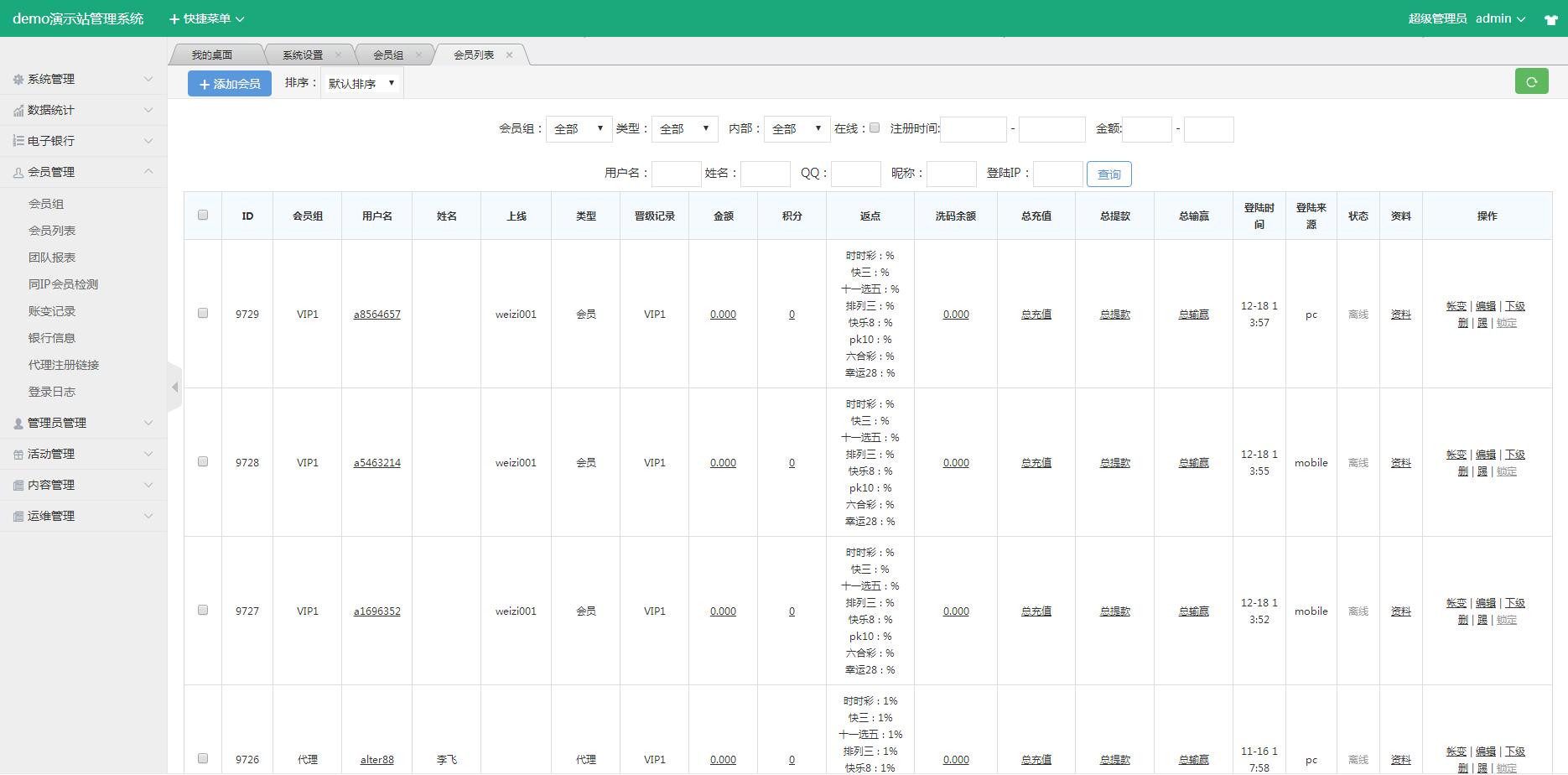Open the admin user dropdown
The image size is (1568, 775).
point(1500,18)
